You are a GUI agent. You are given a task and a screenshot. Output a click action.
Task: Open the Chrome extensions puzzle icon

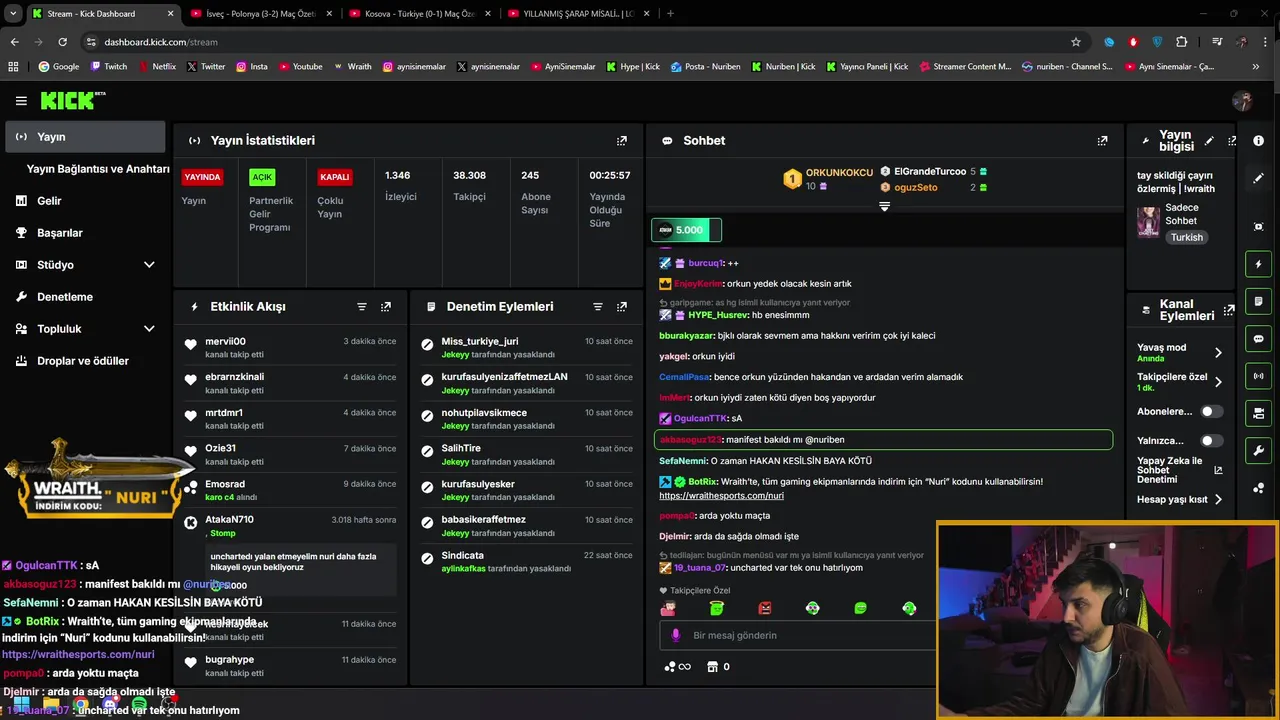click(1182, 42)
